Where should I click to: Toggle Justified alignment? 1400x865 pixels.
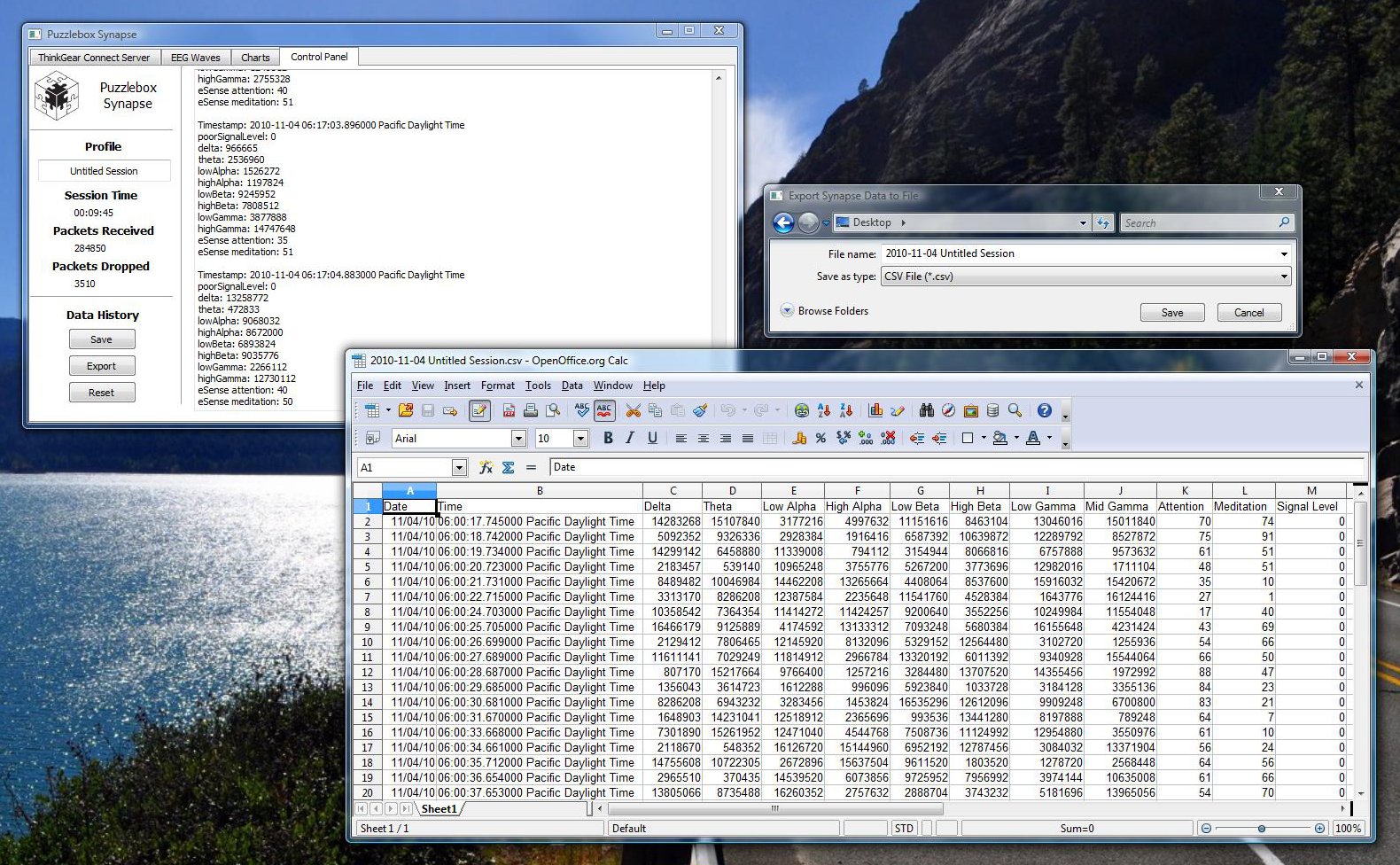[x=747, y=438]
